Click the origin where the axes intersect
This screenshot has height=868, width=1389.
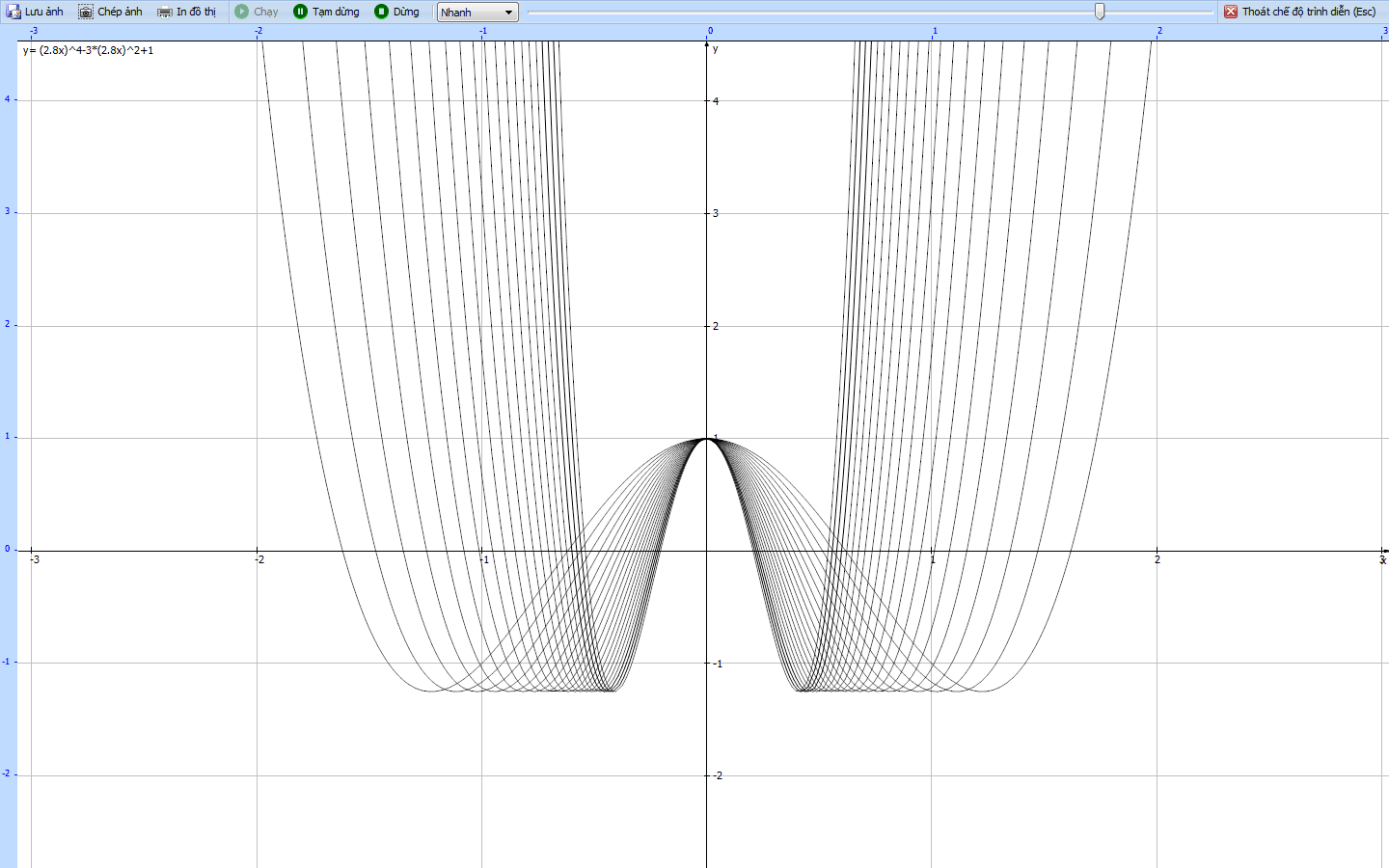point(707,551)
